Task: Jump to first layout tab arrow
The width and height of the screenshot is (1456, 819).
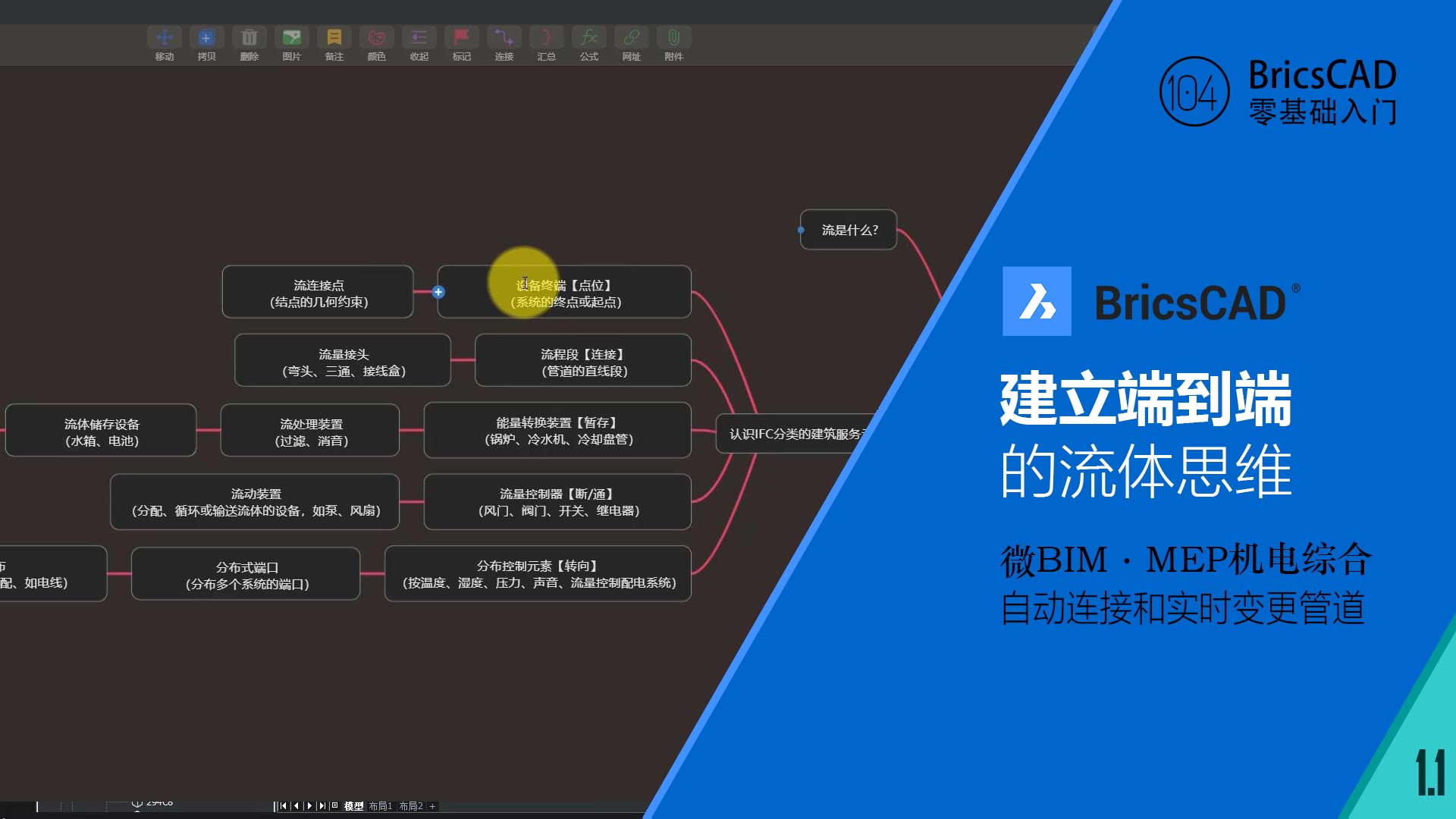Action: click(x=283, y=806)
